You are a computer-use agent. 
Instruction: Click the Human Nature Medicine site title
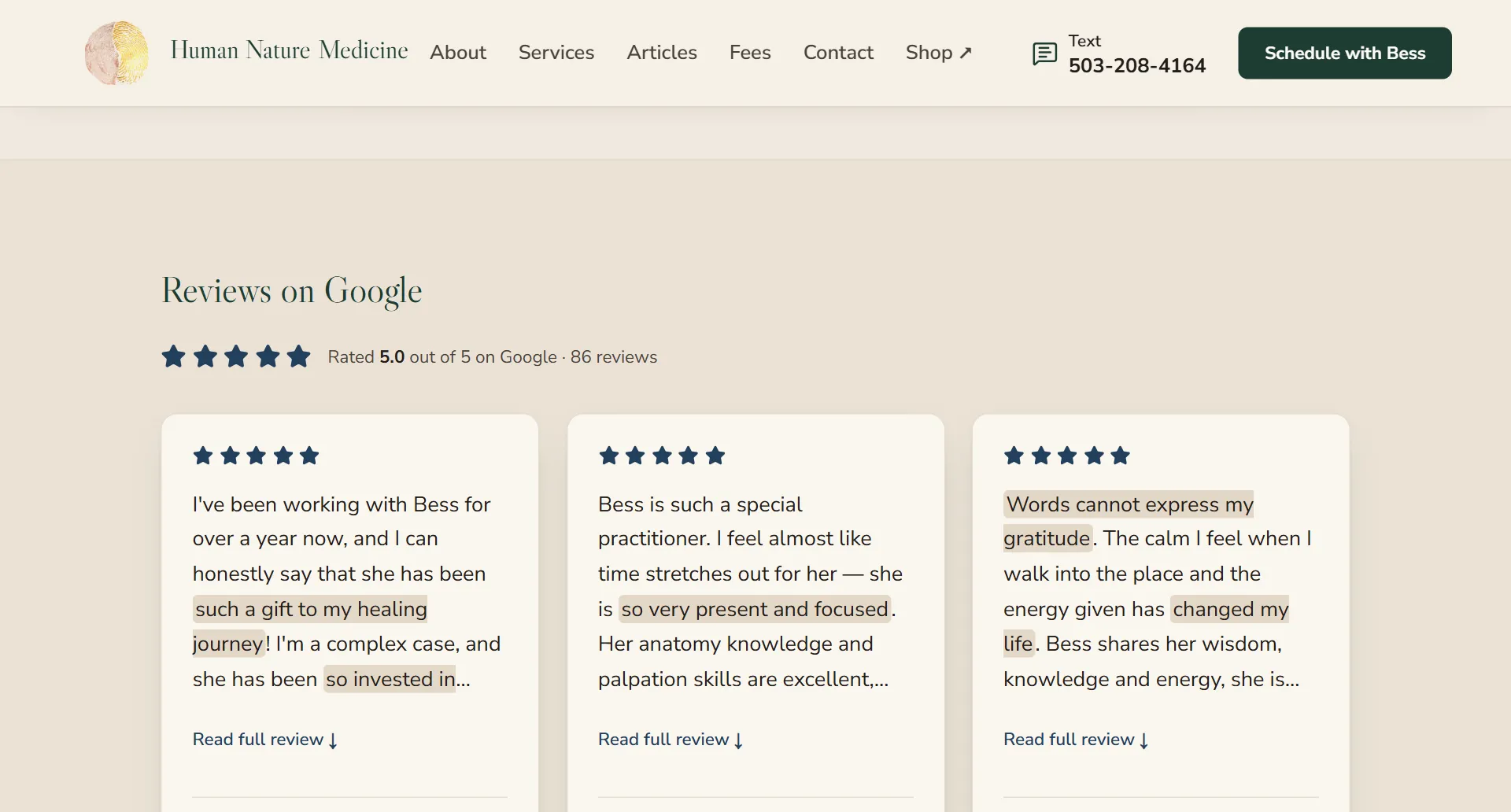pos(289,50)
